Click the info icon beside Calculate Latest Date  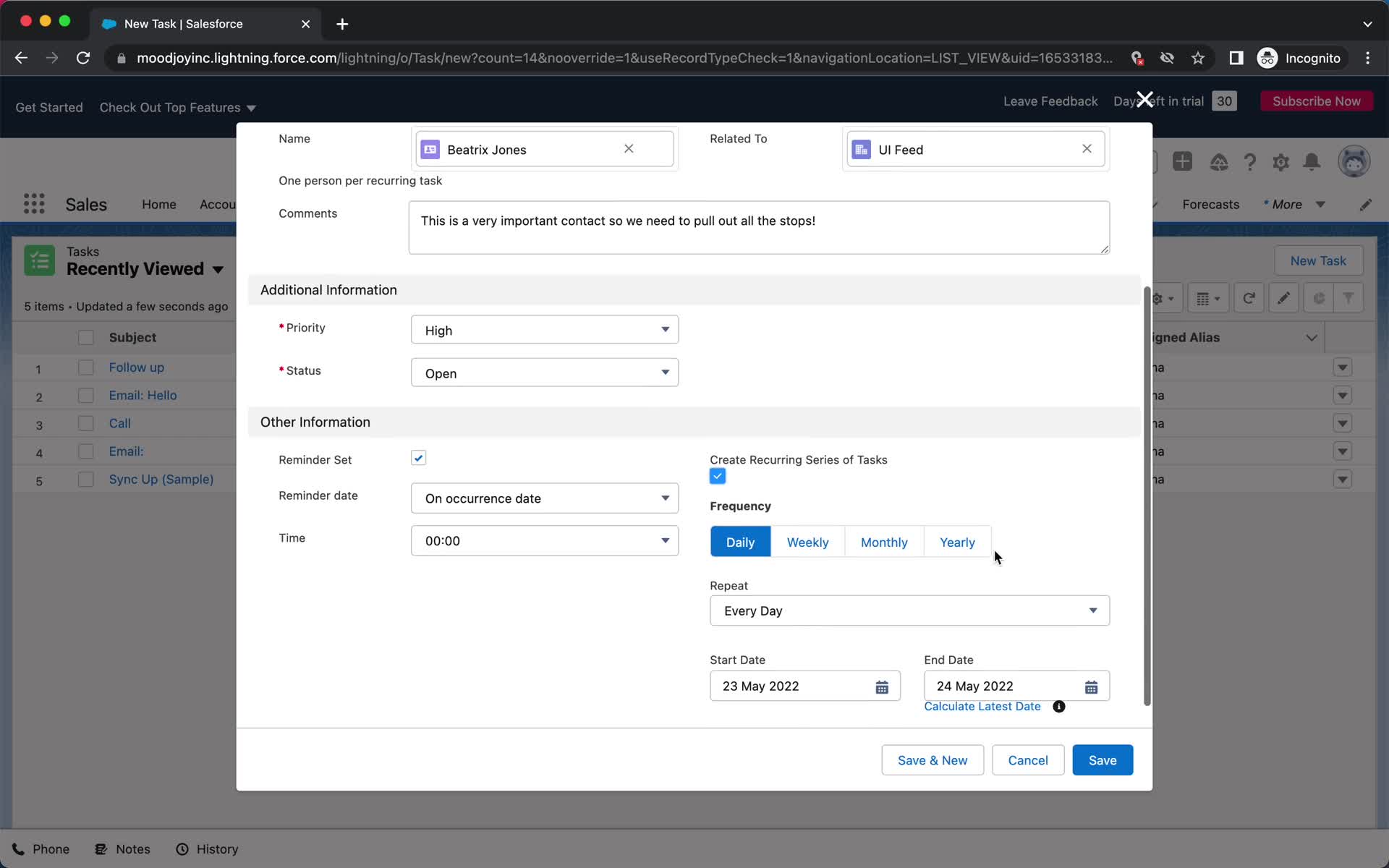(1059, 707)
